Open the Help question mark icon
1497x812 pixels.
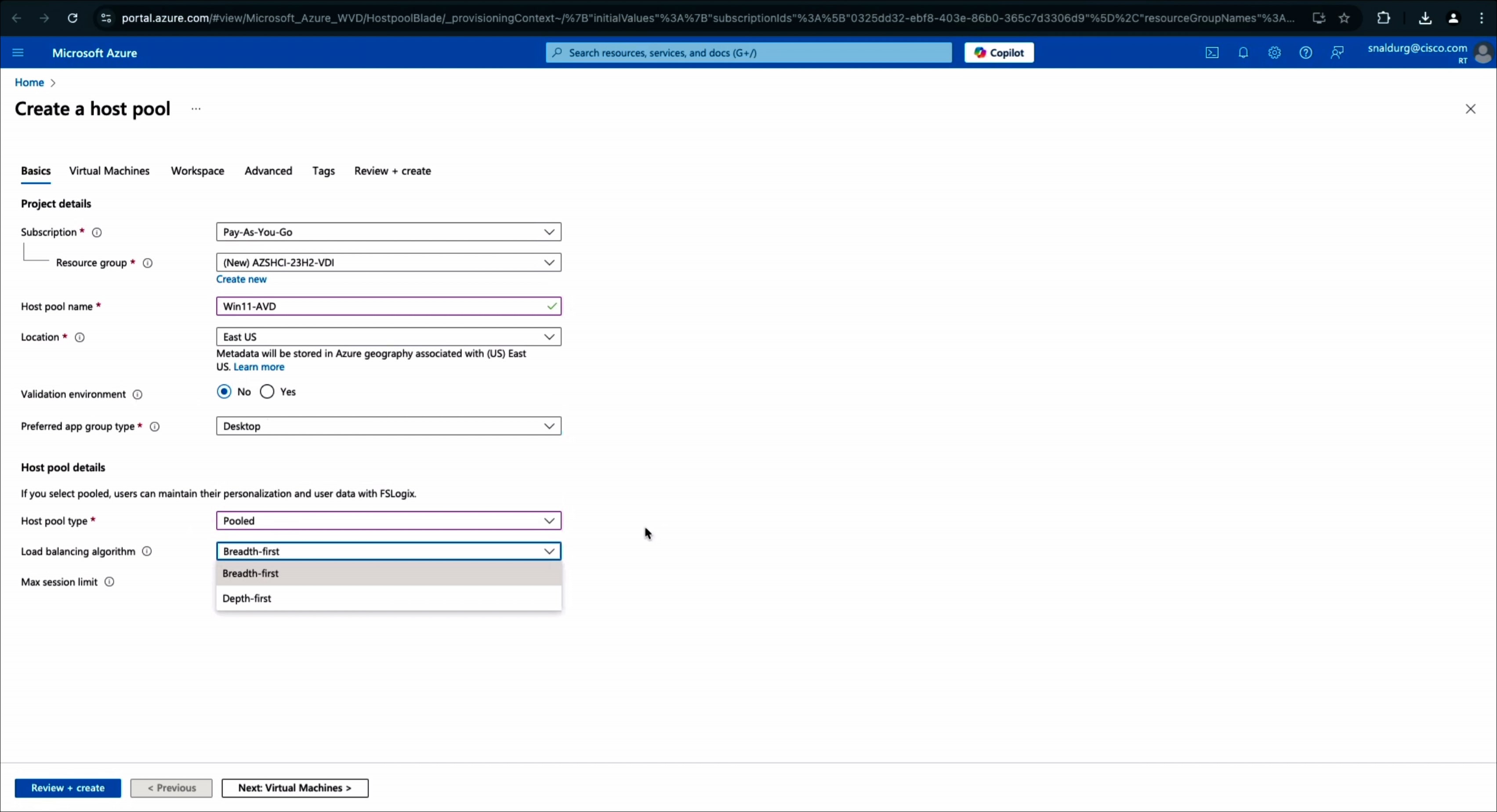[x=1306, y=53]
